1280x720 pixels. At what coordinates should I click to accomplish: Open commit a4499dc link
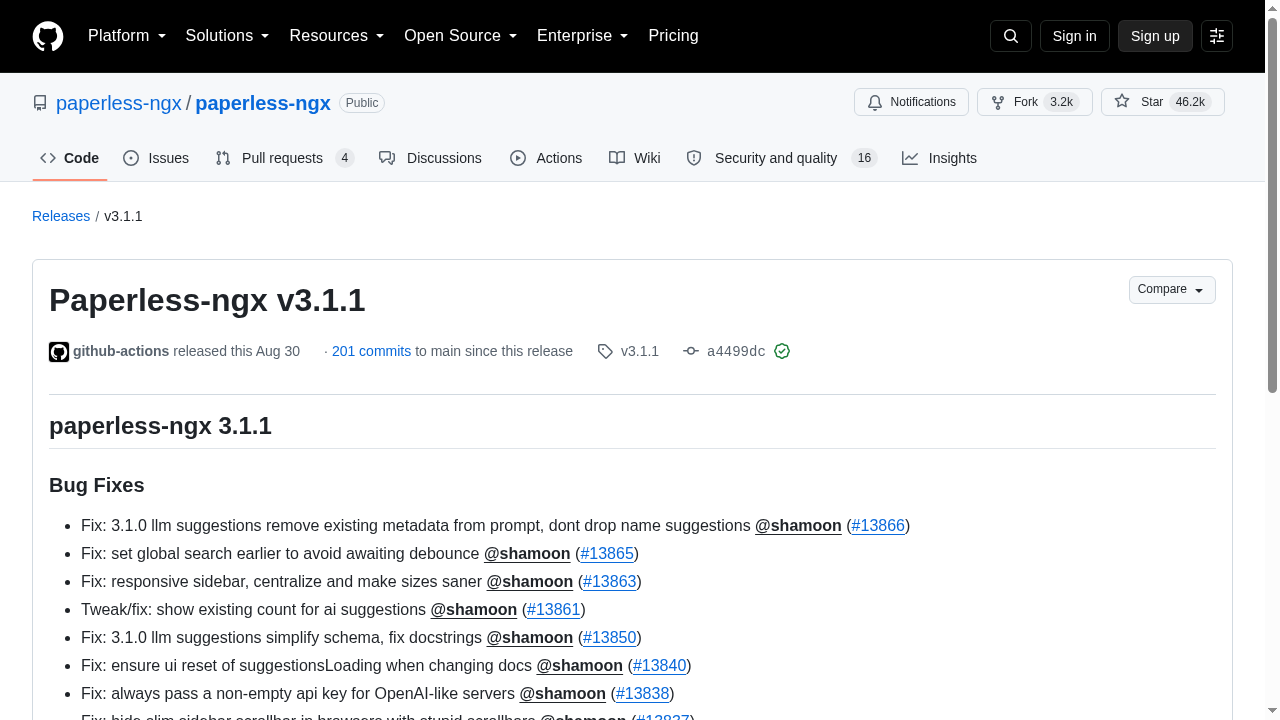[736, 351]
